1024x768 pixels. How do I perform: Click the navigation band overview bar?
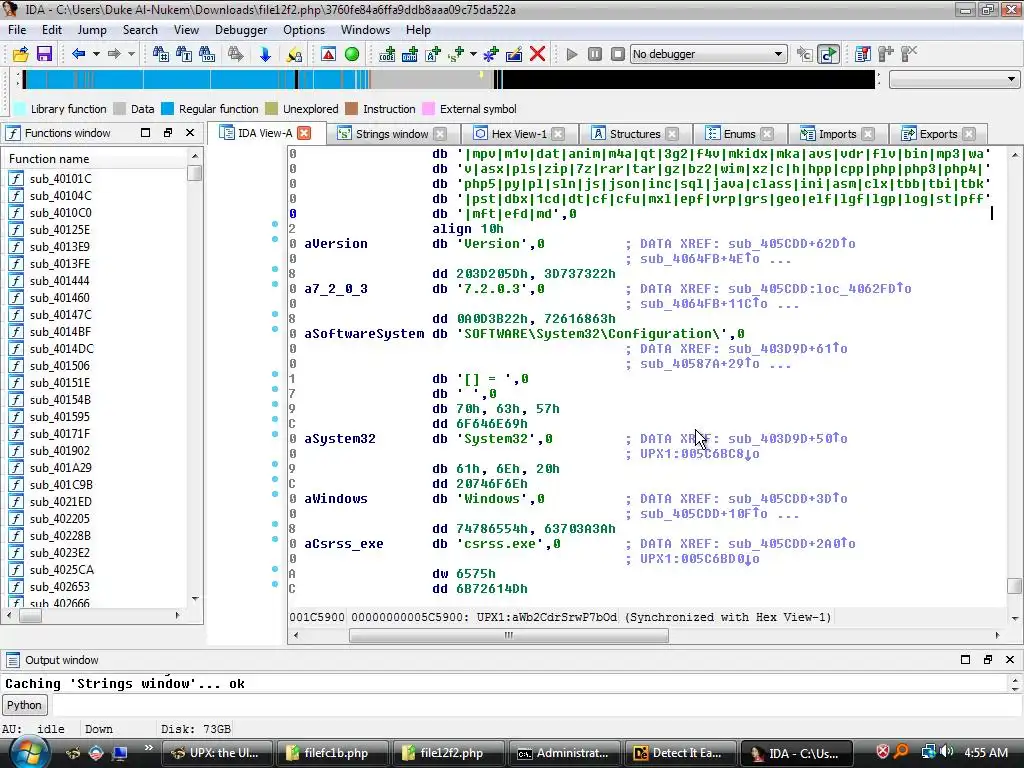coord(449,80)
